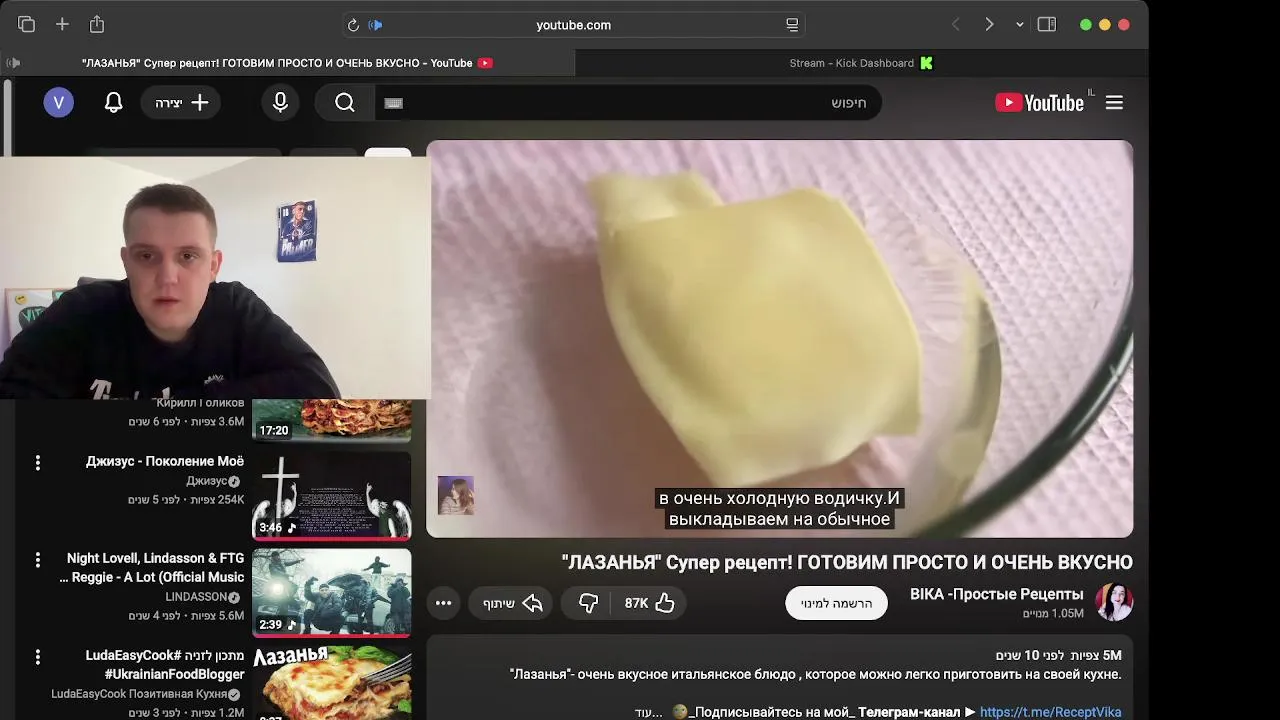1280x720 pixels.
Task: Reload the youtube.com page
Action: (x=353, y=25)
